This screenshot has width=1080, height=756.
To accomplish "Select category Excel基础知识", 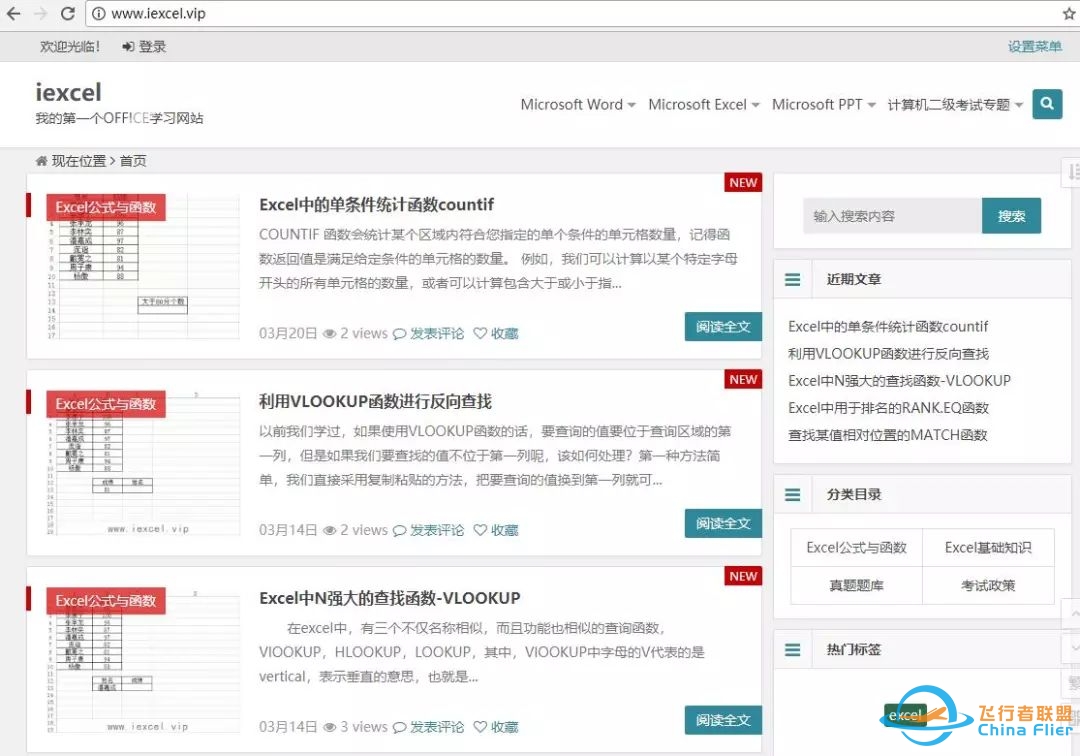I will pos(988,548).
